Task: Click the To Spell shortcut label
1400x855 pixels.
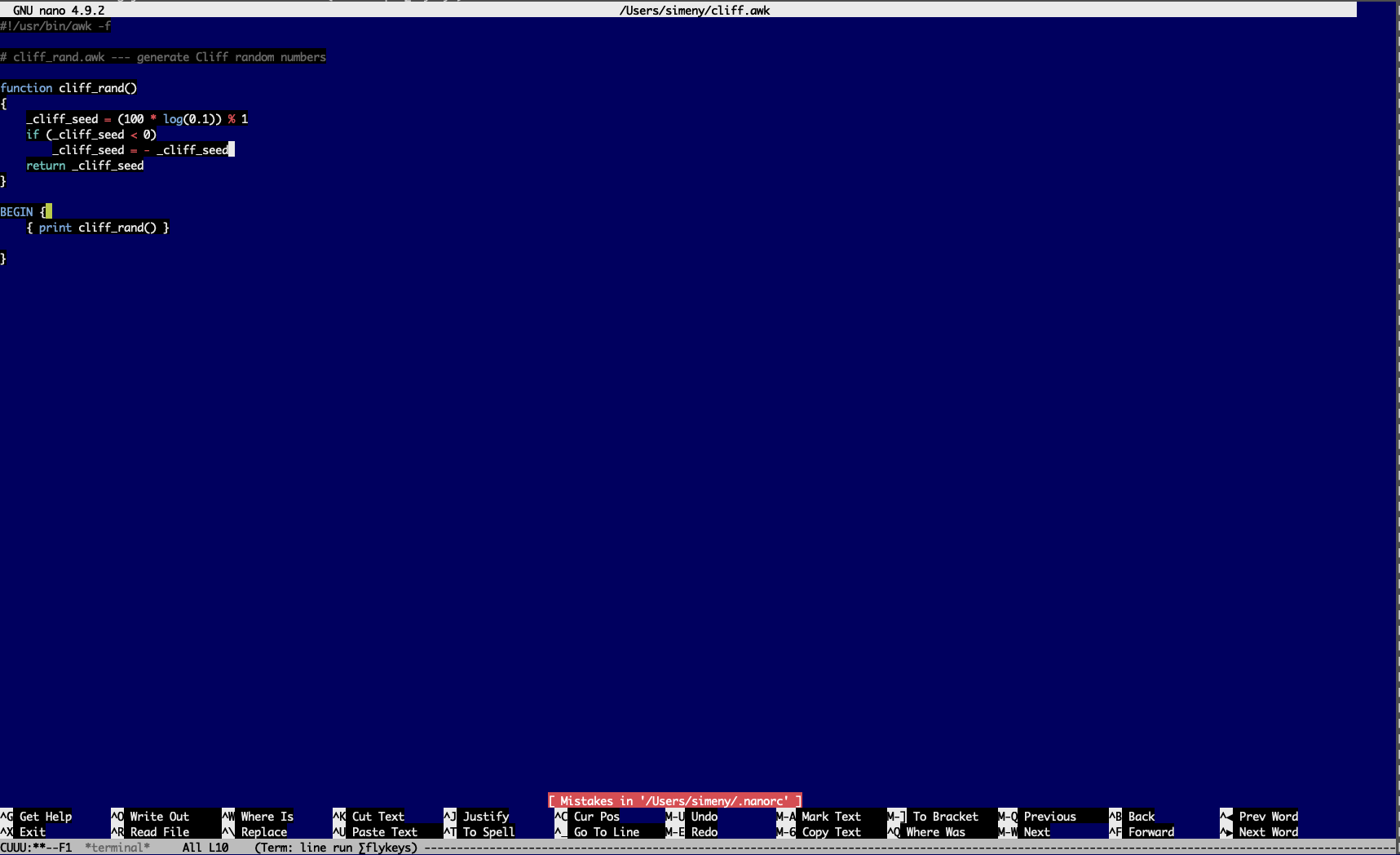Action: (x=489, y=832)
